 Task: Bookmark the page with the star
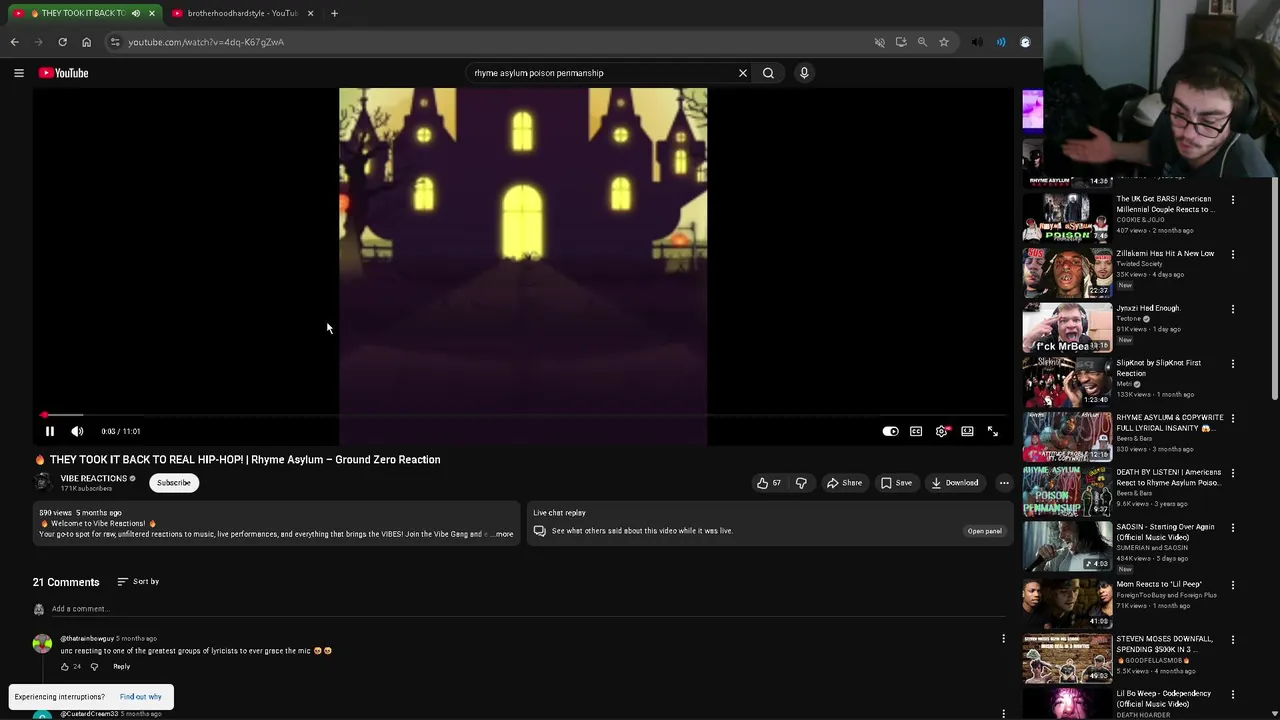(x=943, y=42)
